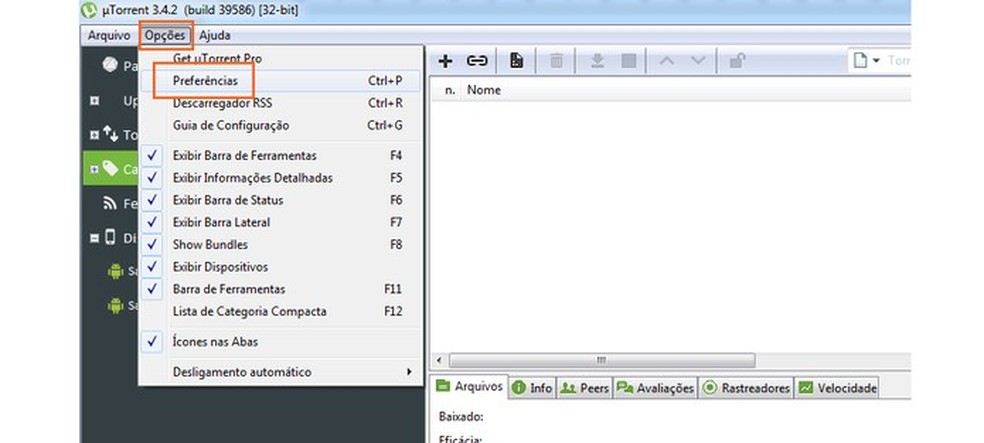
Task: Select the green tag categories sidebar icon
Action: pos(110,168)
